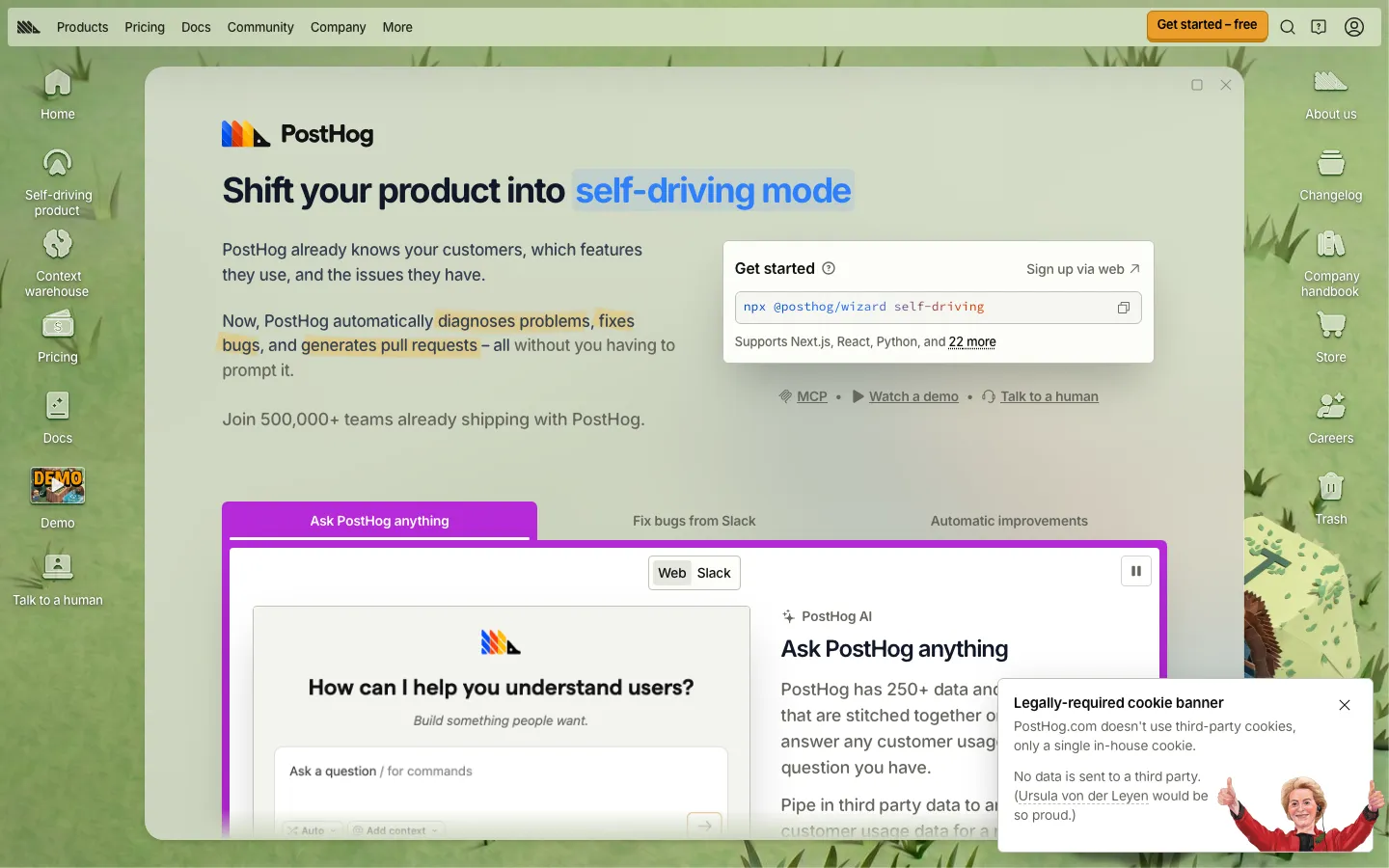This screenshot has height=868, width=1389.
Task: Open the Docs desktop icon
Action: pos(58,418)
